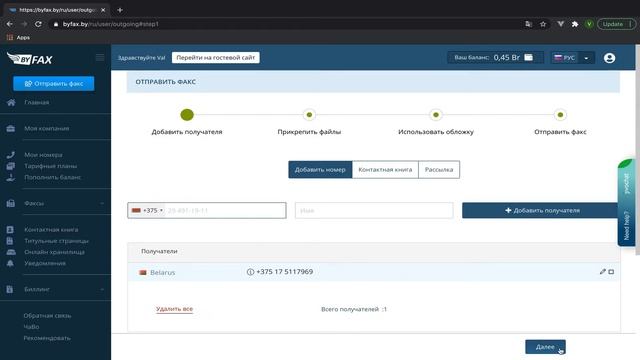The image size is (640, 360).
Task: Open the browser extensions puzzle icon
Action: 575,24
